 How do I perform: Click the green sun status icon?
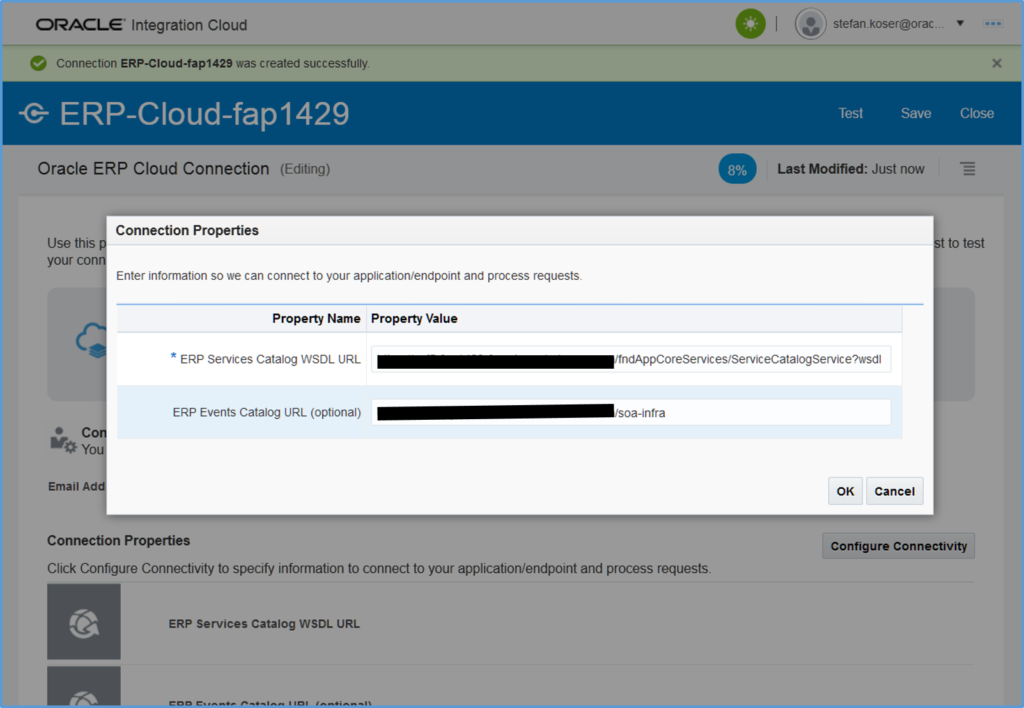click(750, 24)
